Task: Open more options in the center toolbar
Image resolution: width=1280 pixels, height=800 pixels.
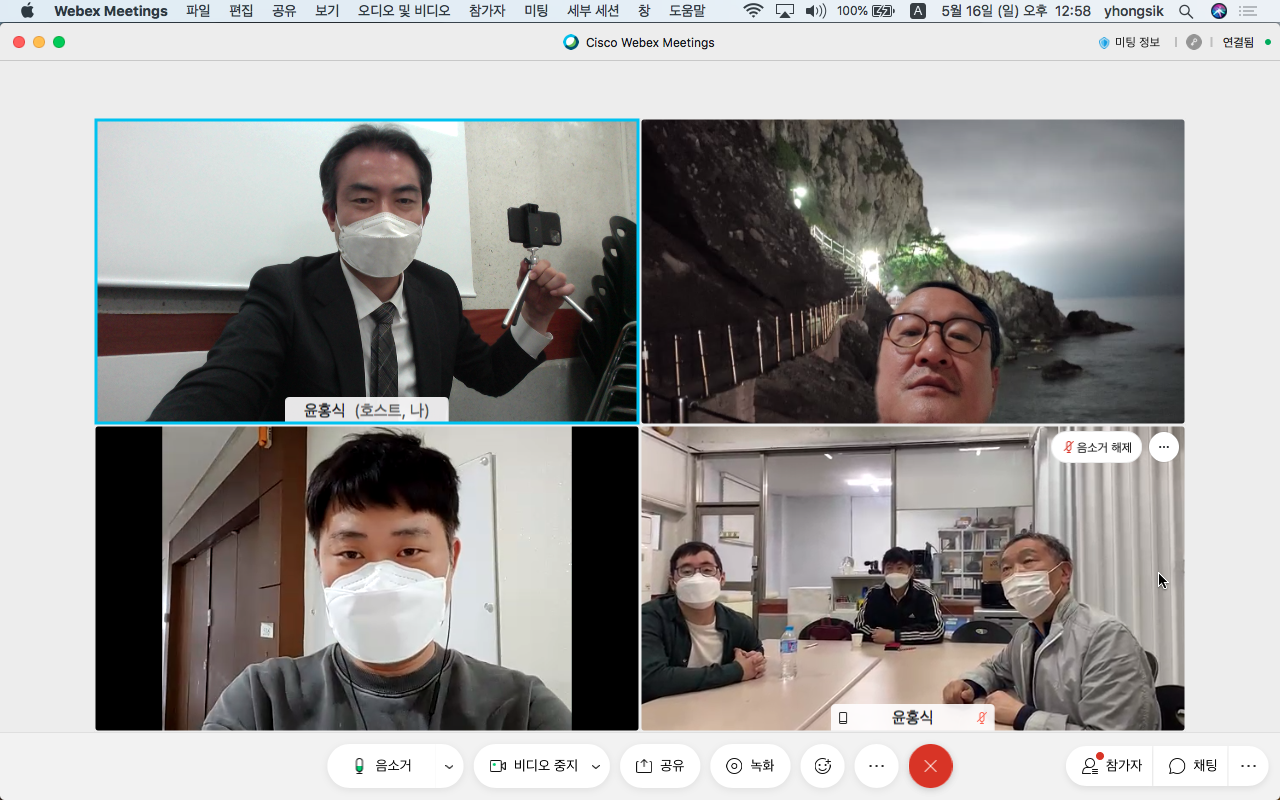Action: tap(876, 766)
